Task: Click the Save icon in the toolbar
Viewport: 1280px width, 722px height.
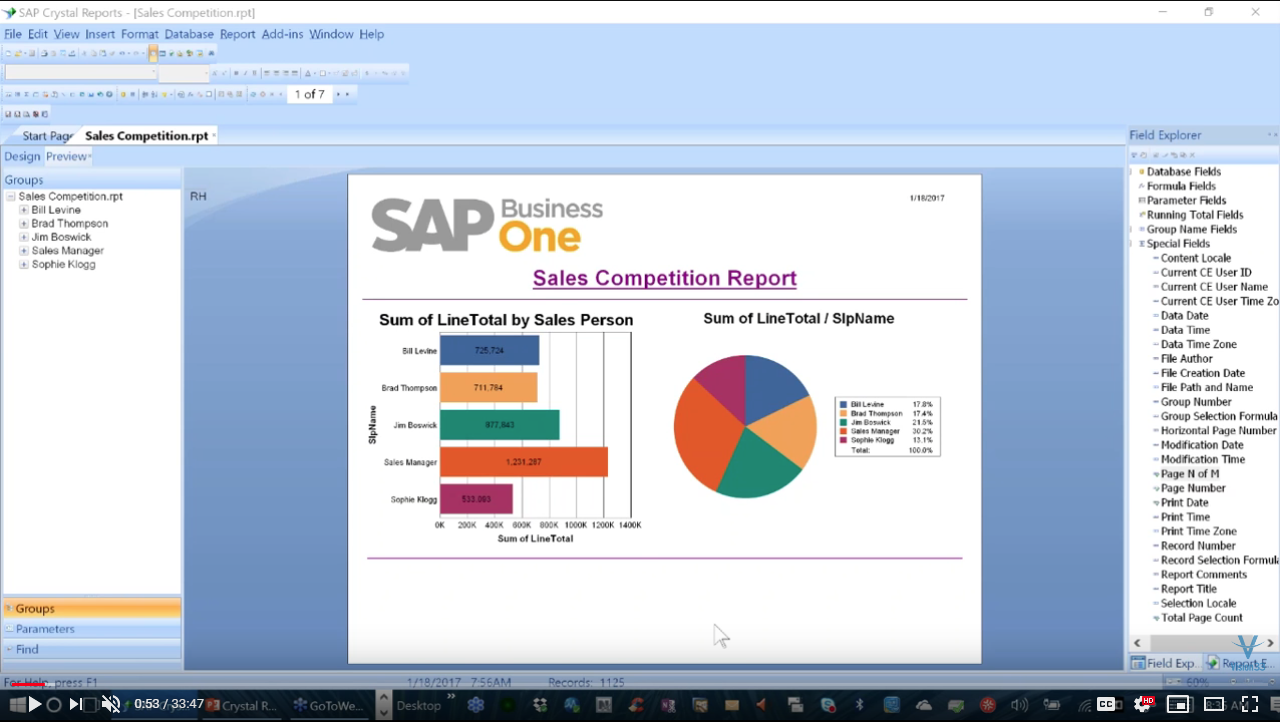Action: pyautogui.click(x=32, y=55)
